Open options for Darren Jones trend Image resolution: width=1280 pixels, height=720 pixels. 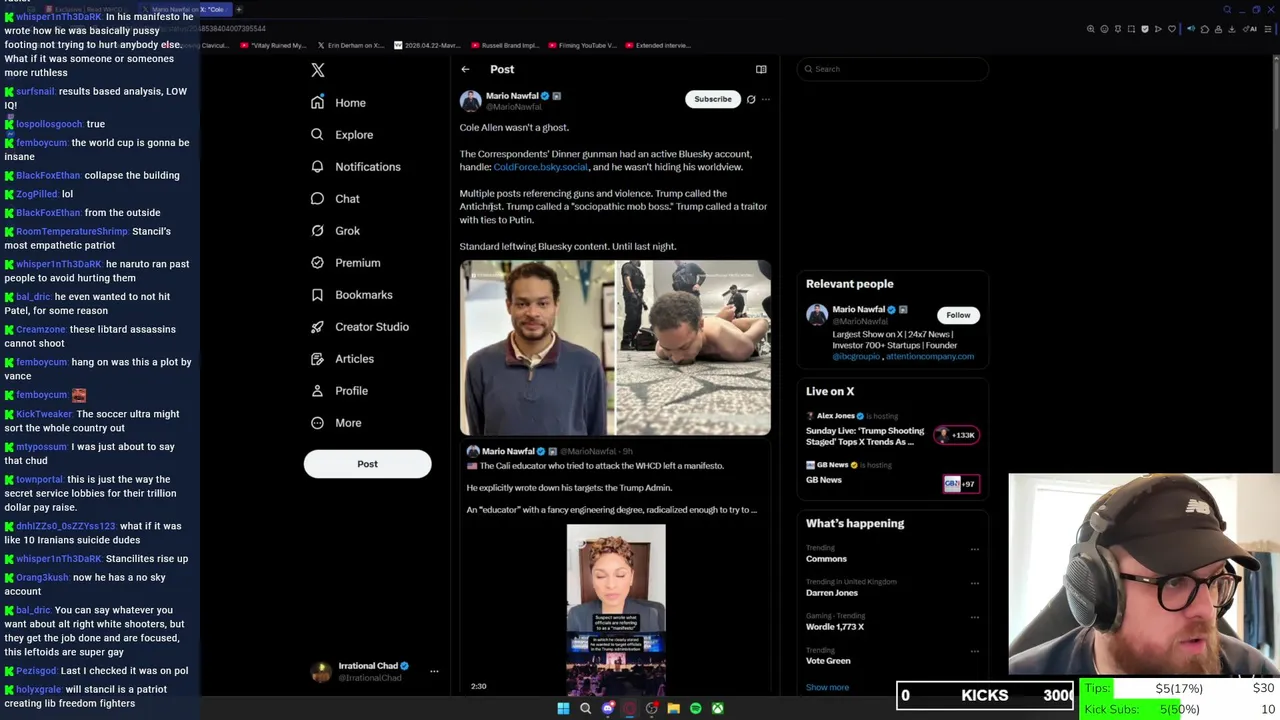(975, 582)
